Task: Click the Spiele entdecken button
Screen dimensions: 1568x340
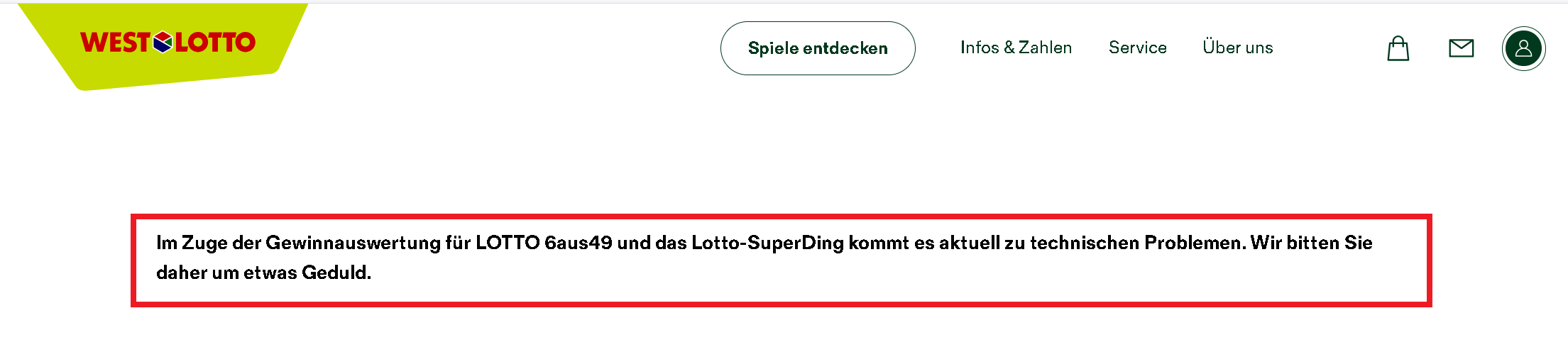Action: [818, 48]
